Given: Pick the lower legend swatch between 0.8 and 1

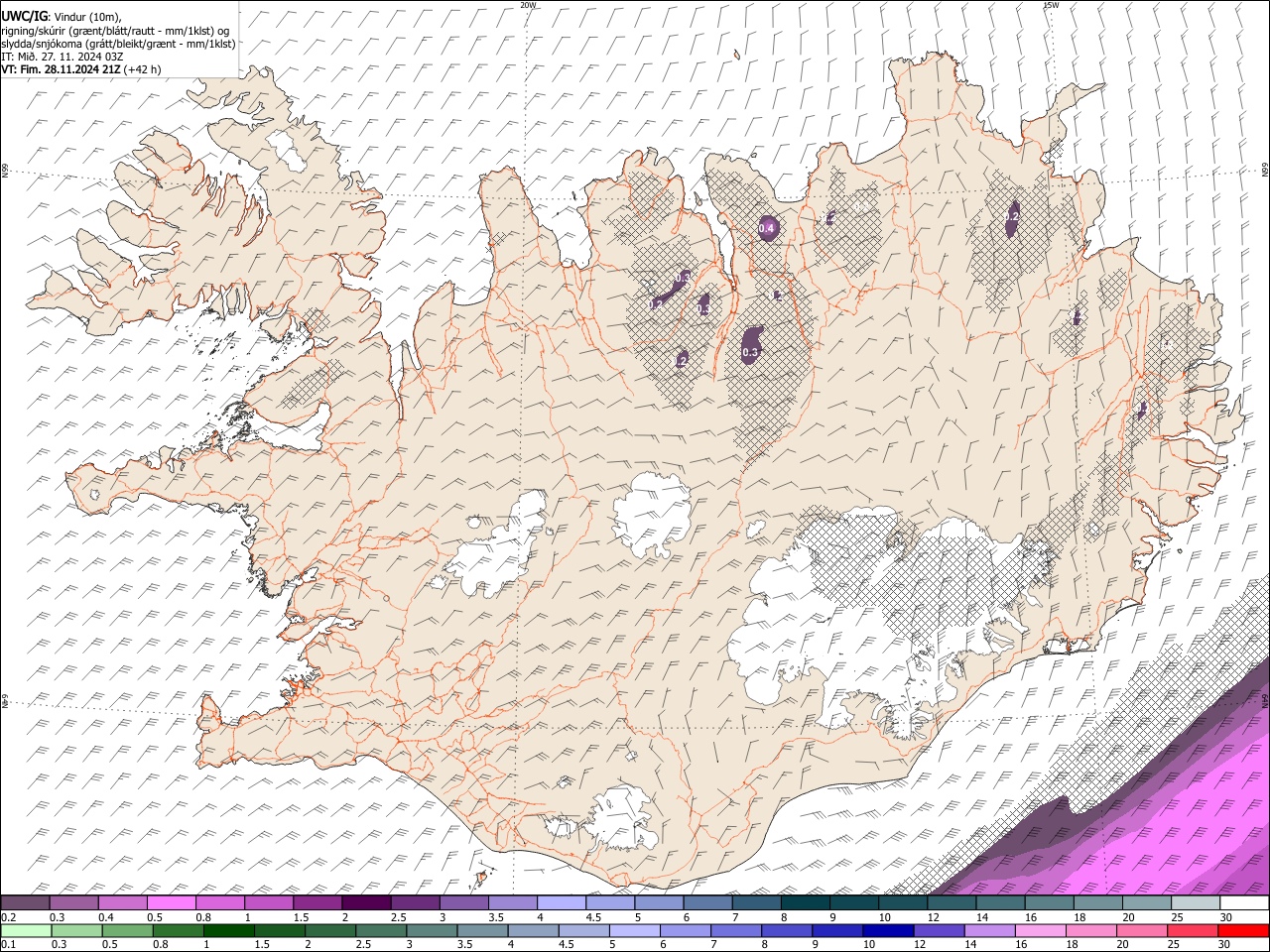Looking at the screenshot, I should click(177, 931).
